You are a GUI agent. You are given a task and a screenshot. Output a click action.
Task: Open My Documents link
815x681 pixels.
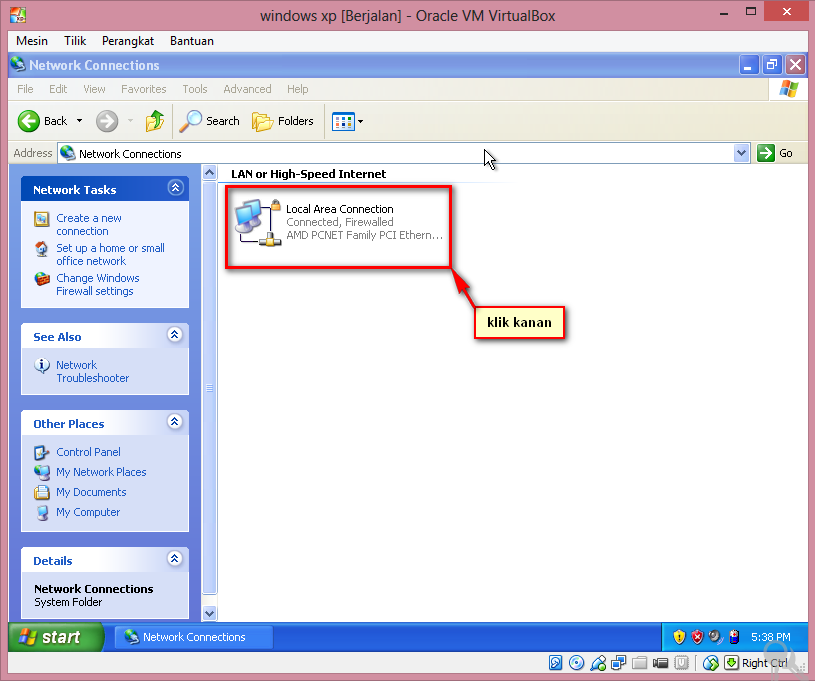91,492
